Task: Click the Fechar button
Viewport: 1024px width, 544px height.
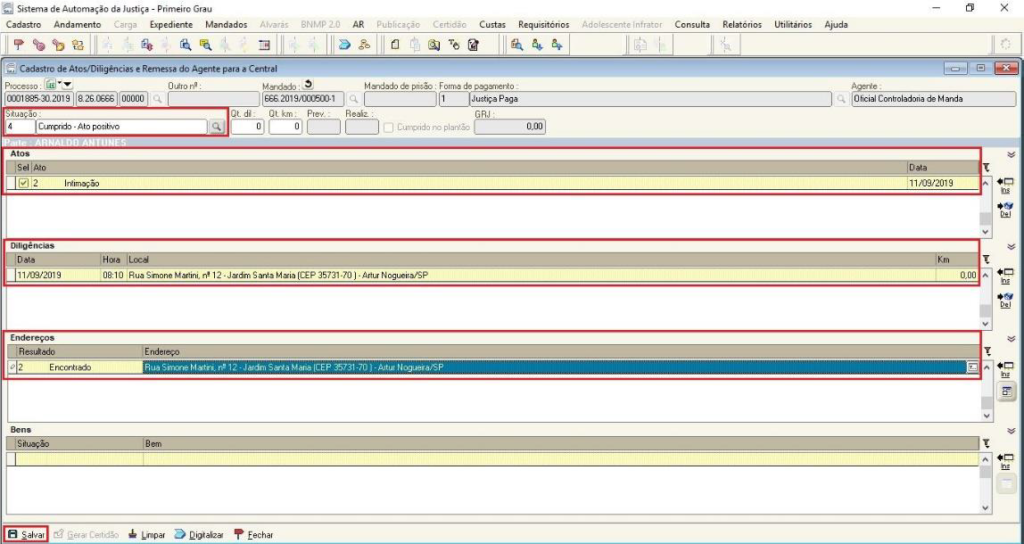Action: coord(253,534)
